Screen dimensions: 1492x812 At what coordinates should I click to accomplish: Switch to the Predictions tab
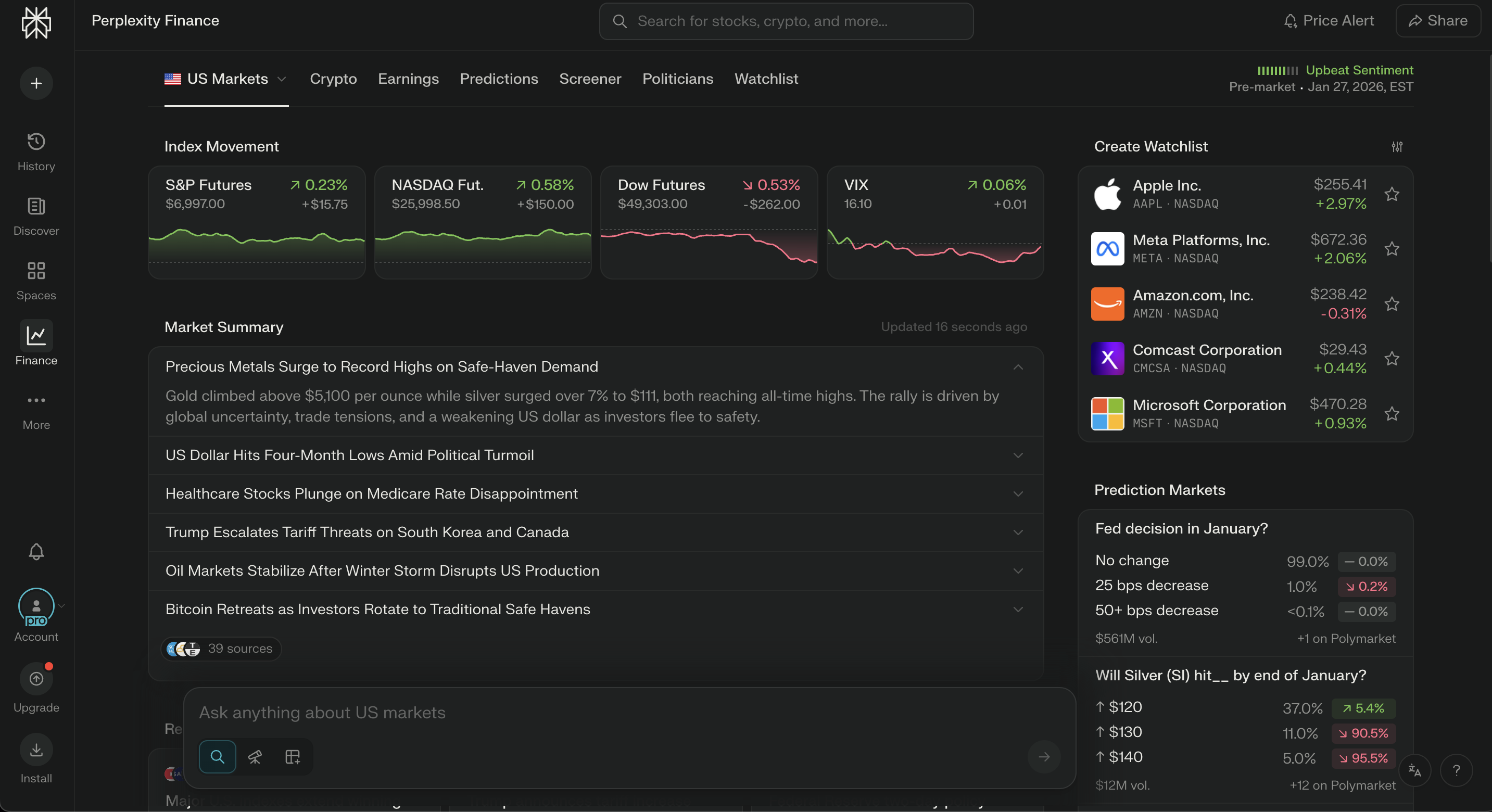tap(499, 79)
